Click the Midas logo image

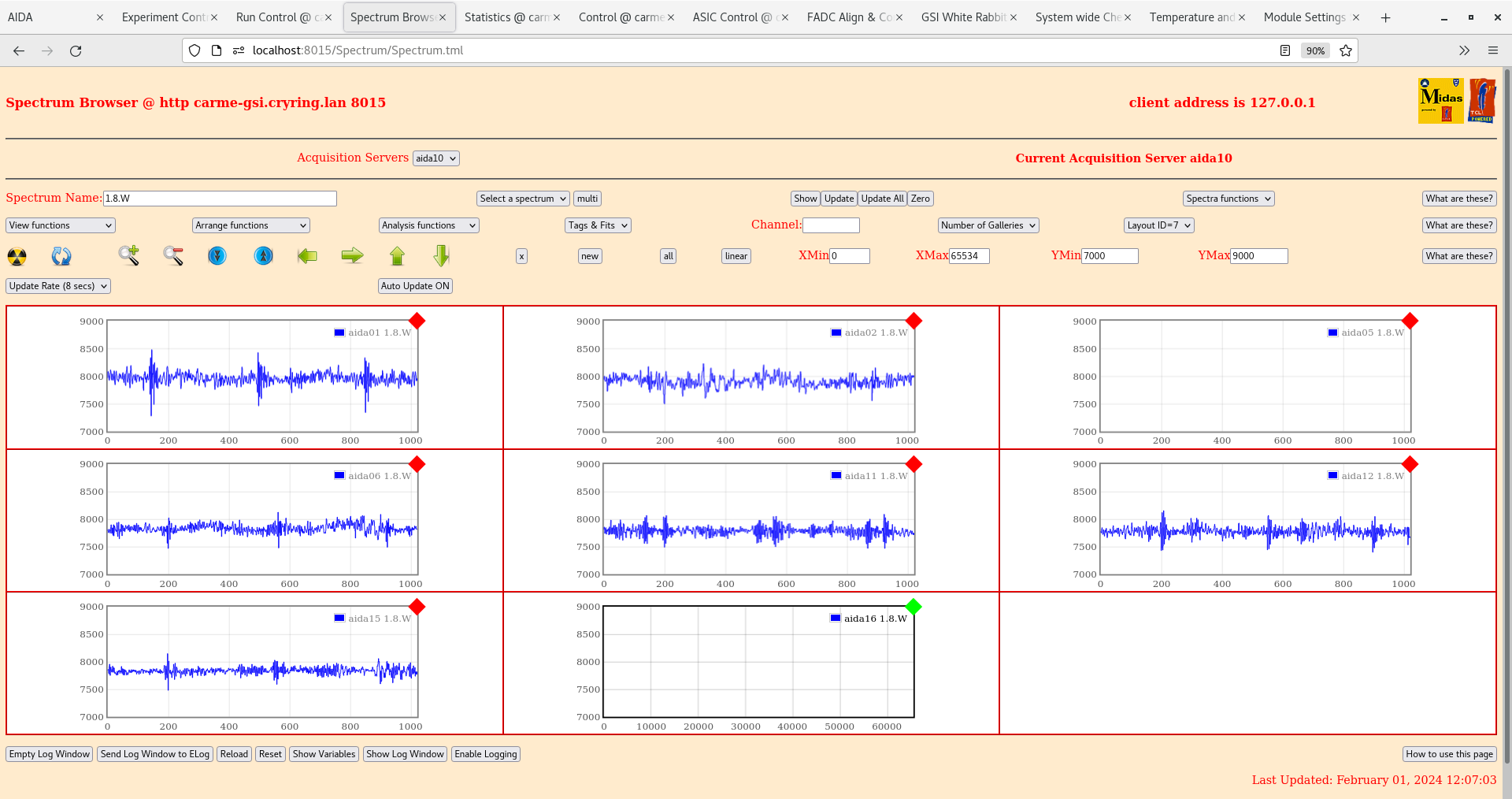coord(1440,100)
